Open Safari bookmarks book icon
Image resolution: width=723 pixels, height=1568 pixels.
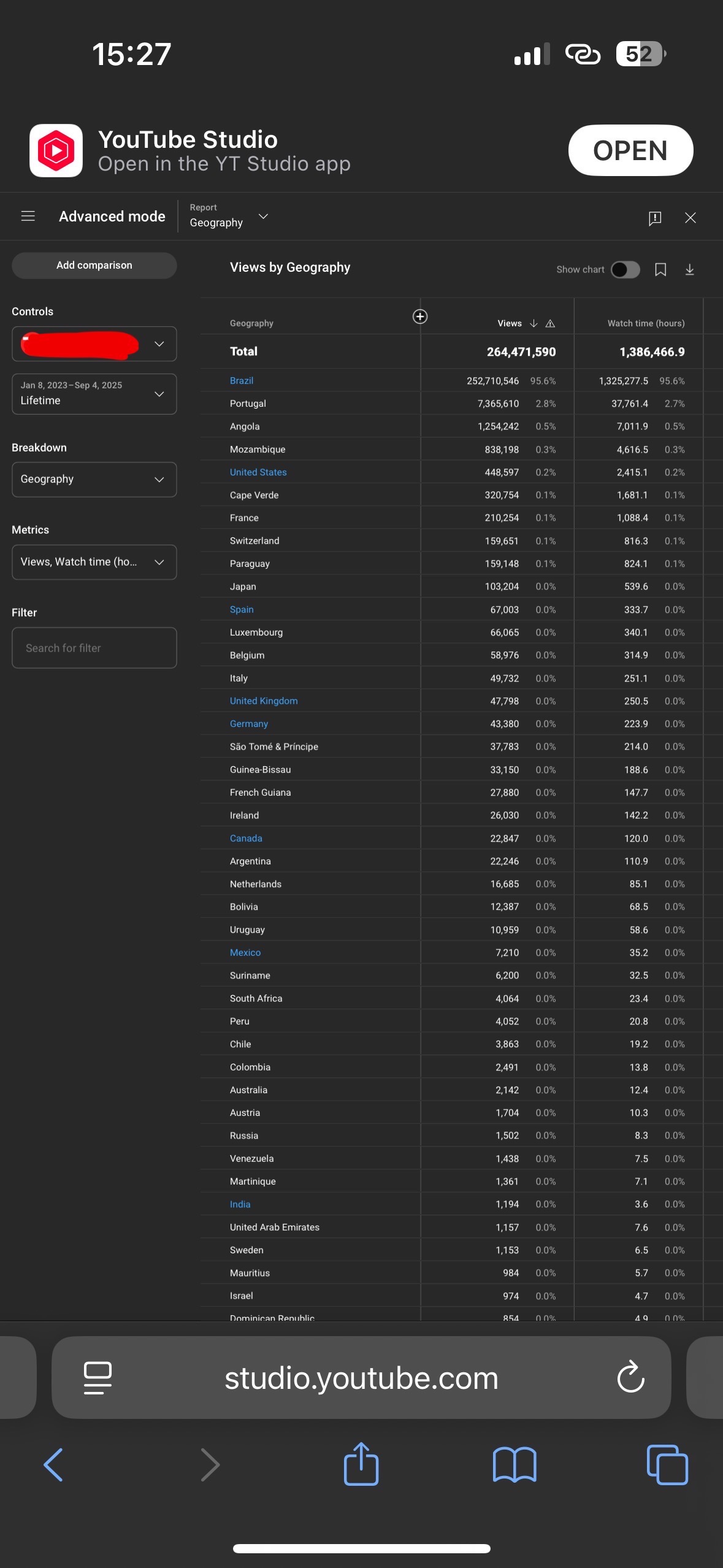(x=515, y=1464)
